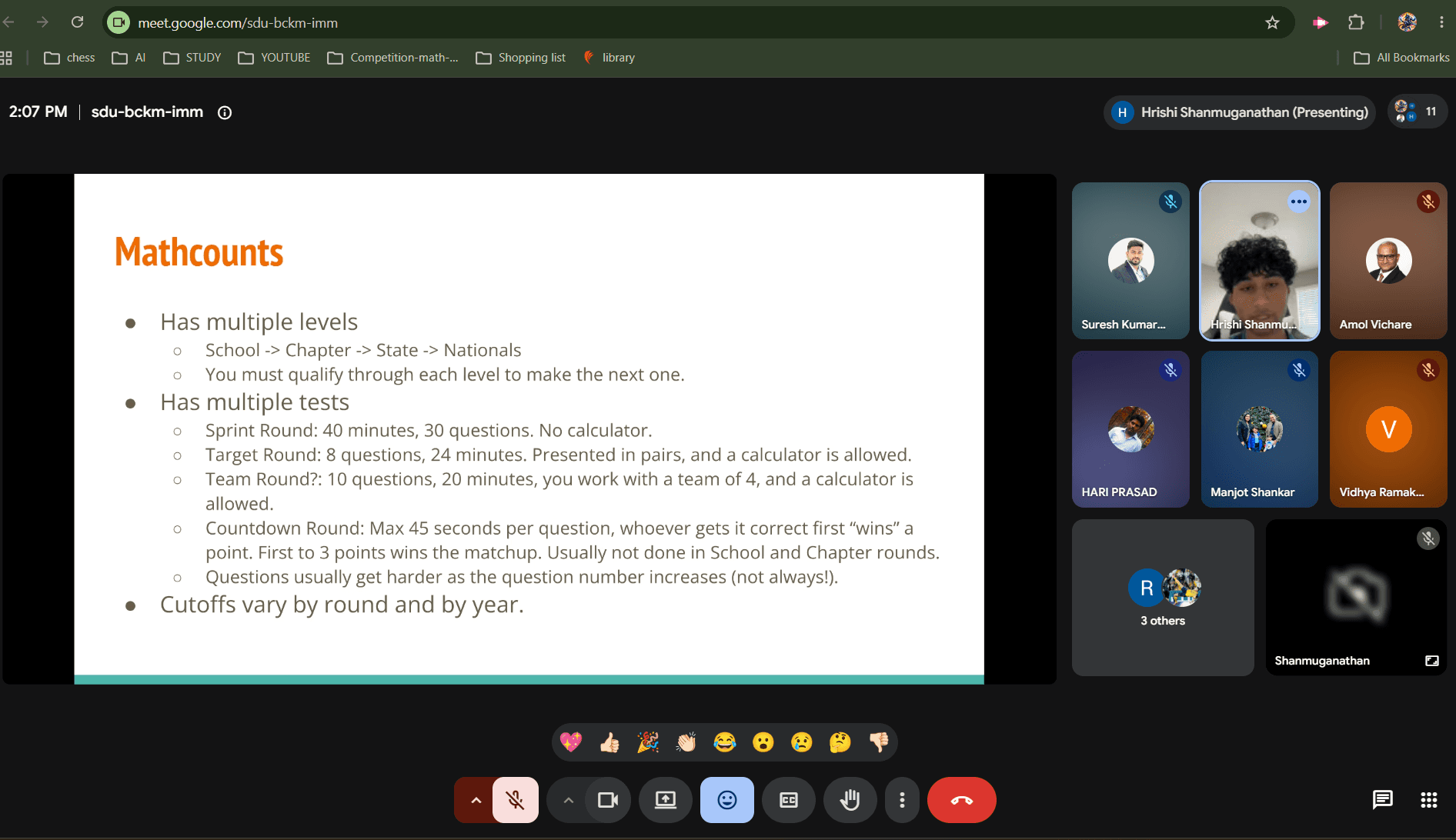Click the recording extension icon in toolbar
This screenshot has width=1456, height=840.
[x=1321, y=23]
